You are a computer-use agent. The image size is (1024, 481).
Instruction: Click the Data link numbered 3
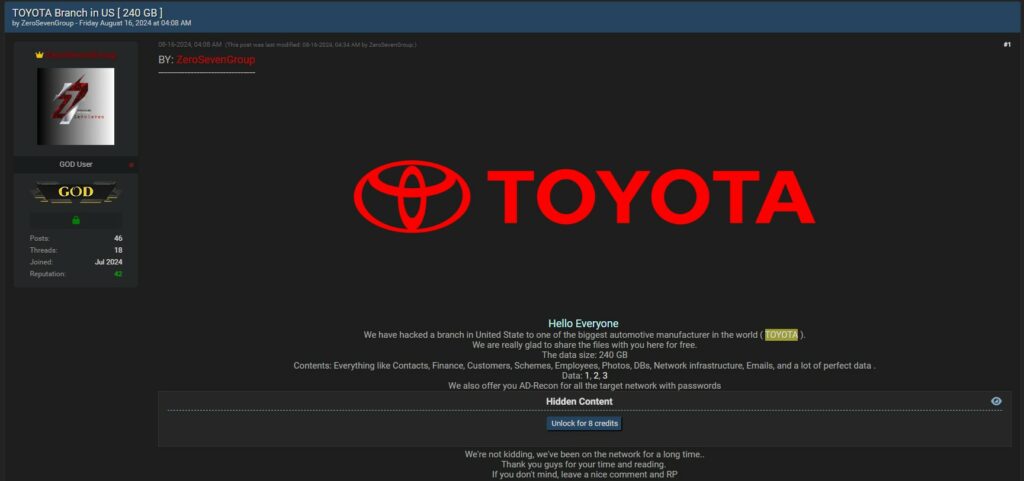[604, 375]
